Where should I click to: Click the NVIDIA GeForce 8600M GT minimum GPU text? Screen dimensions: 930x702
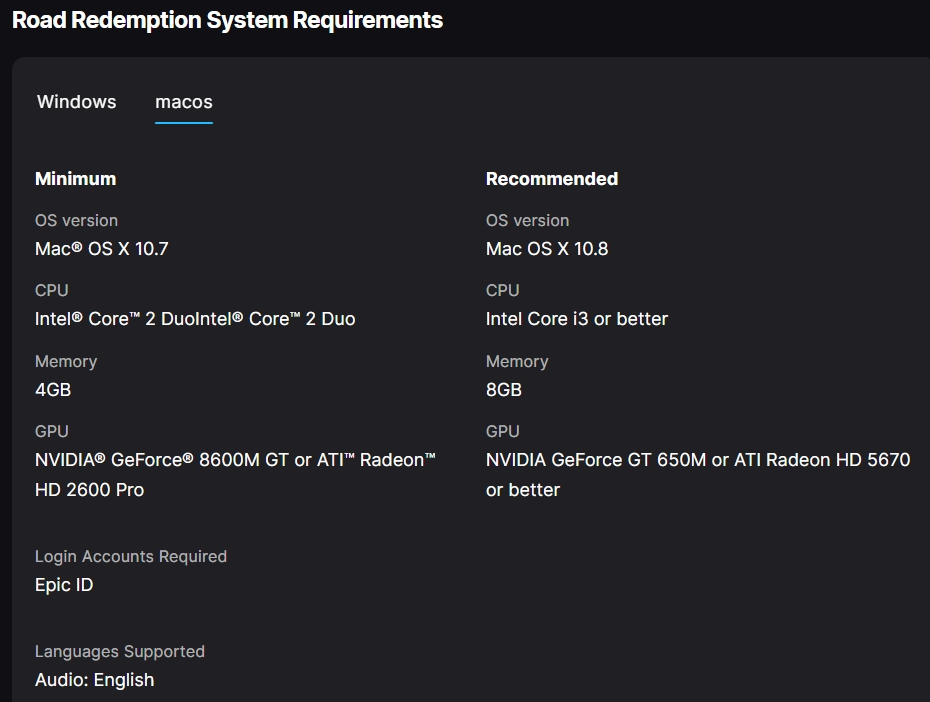click(x=235, y=474)
